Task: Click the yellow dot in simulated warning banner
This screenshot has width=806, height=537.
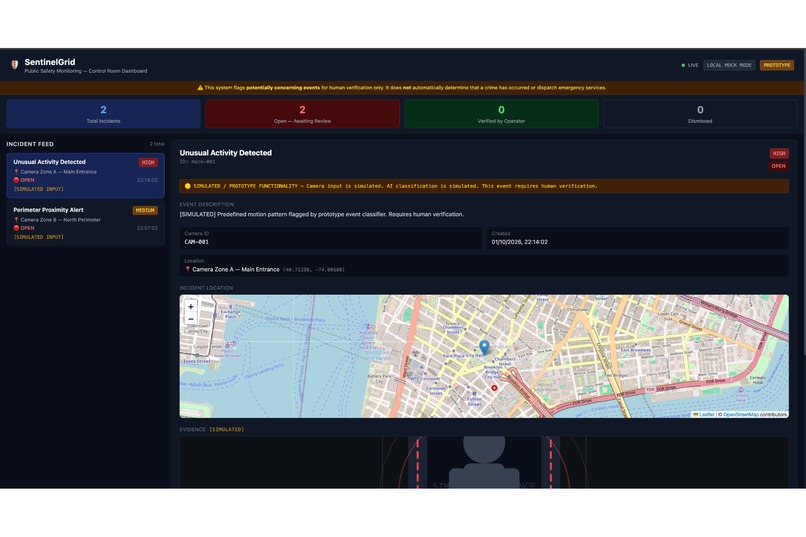Action: point(187,186)
